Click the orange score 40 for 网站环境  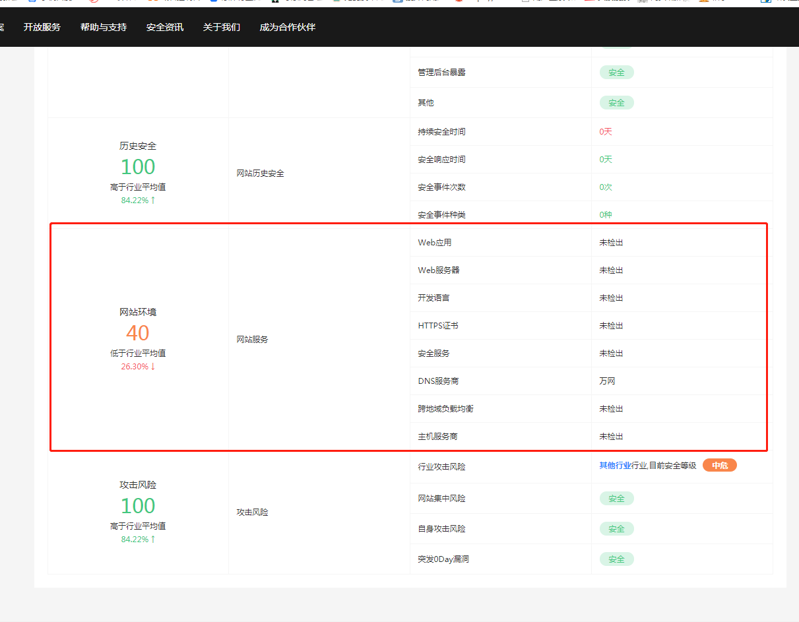point(138,333)
